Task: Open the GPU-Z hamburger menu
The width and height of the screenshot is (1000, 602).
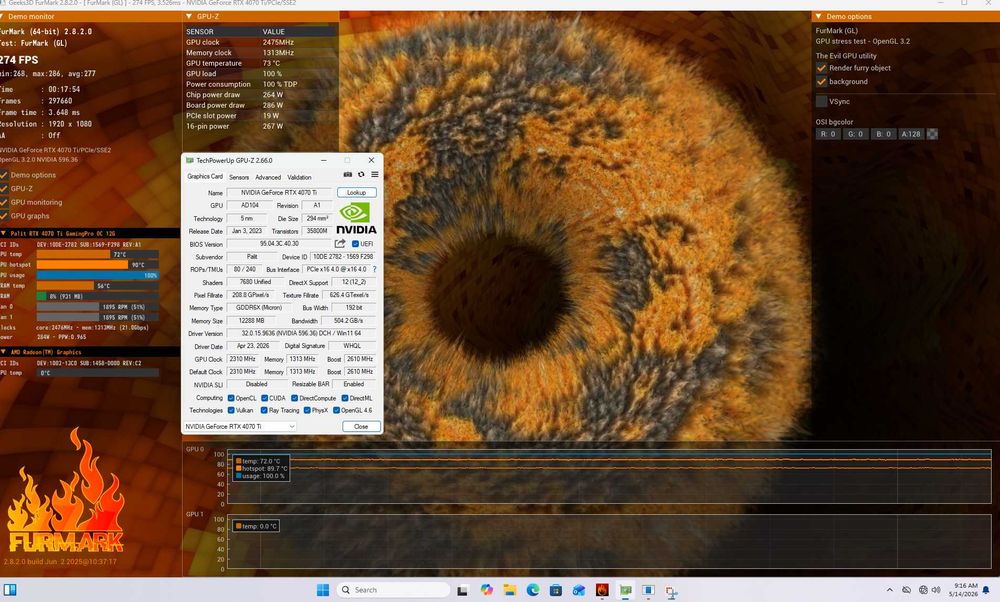Action: [x=375, y=175]
